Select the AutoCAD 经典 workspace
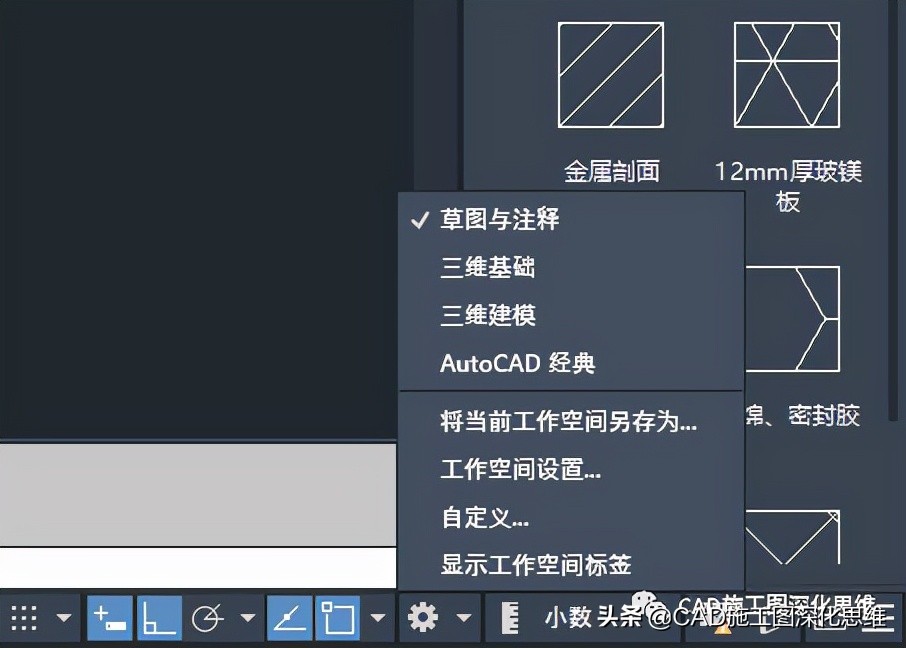Viewport: 906px width, 648px height. pos(517,364)
